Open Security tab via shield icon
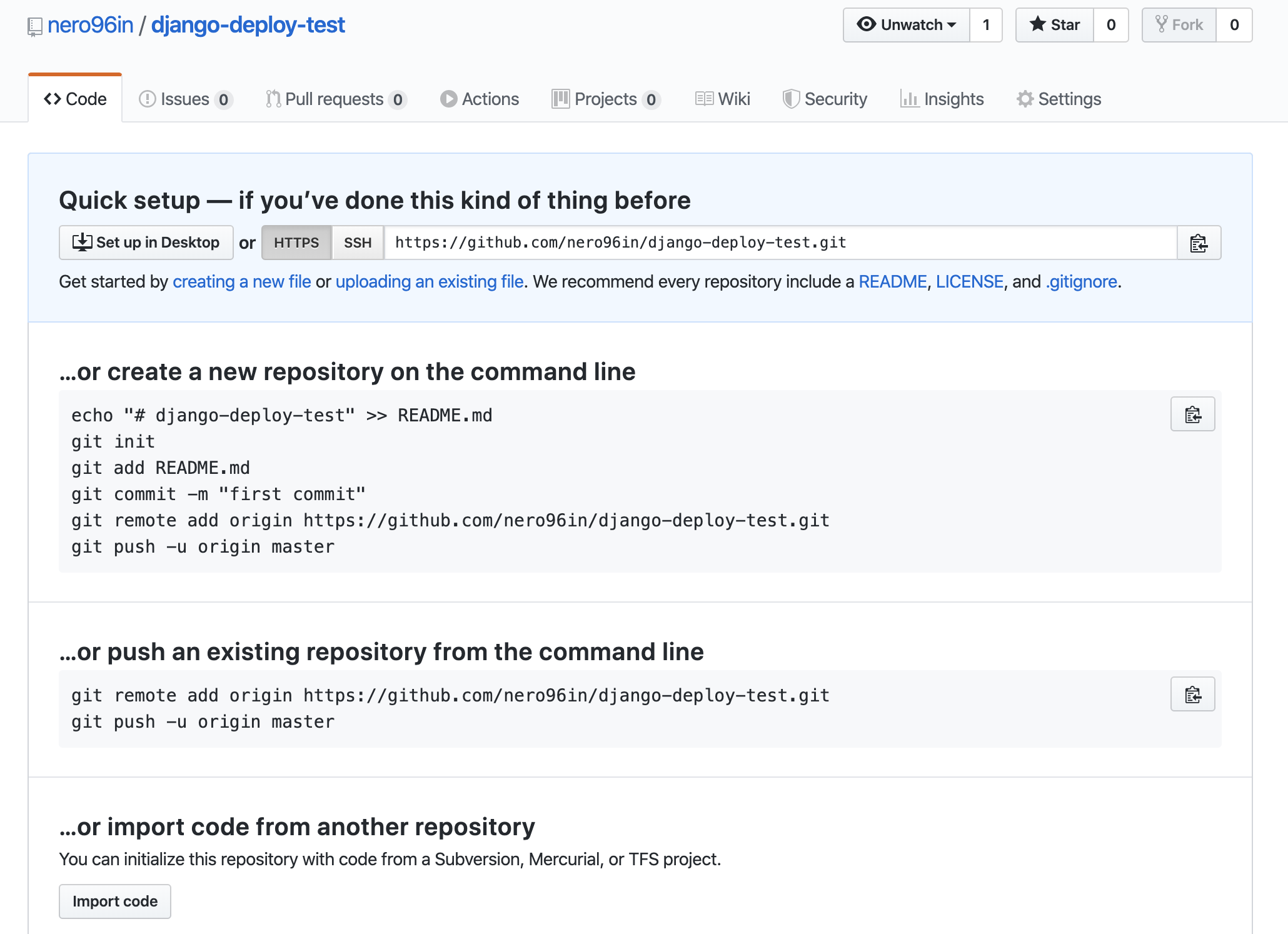Viewport: 1288px width, 934px height. [x=791, y=99]
